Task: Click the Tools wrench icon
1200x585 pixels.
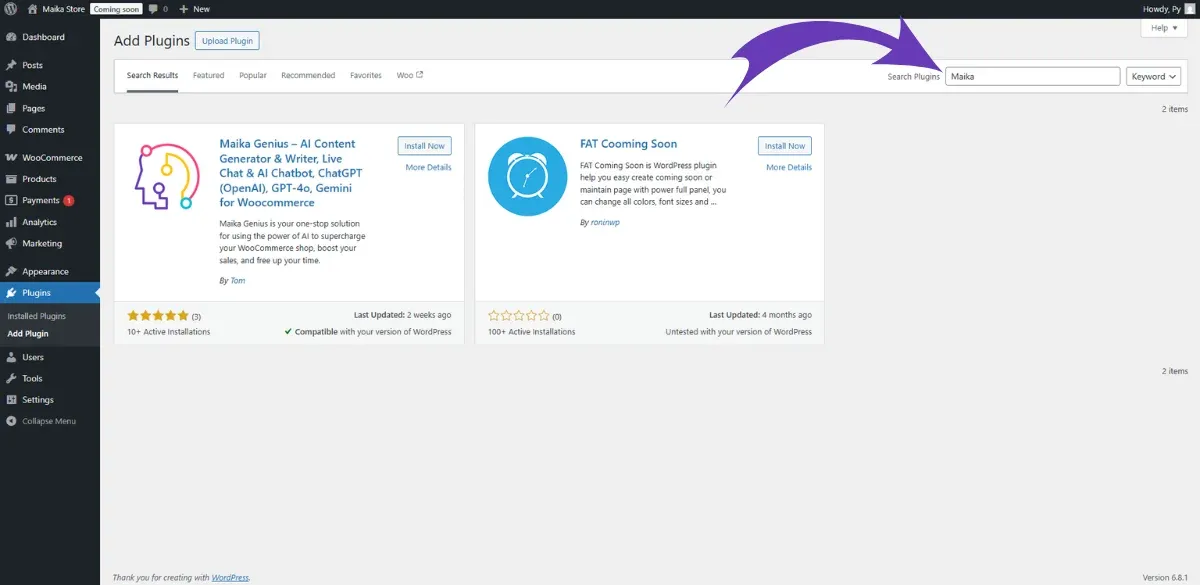Action: (11, 378)
